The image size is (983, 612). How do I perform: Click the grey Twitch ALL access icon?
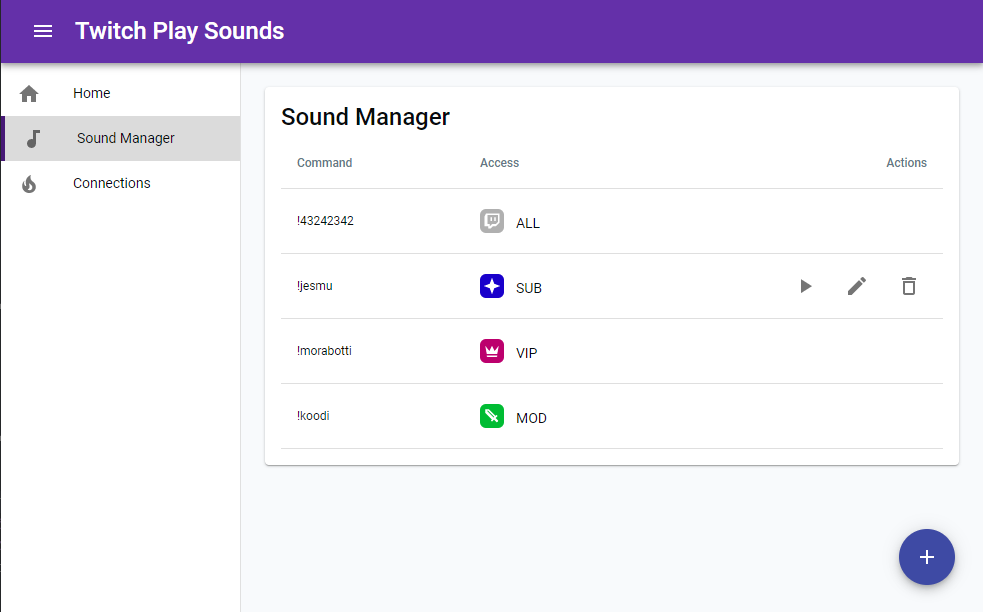tap(491, 221)
